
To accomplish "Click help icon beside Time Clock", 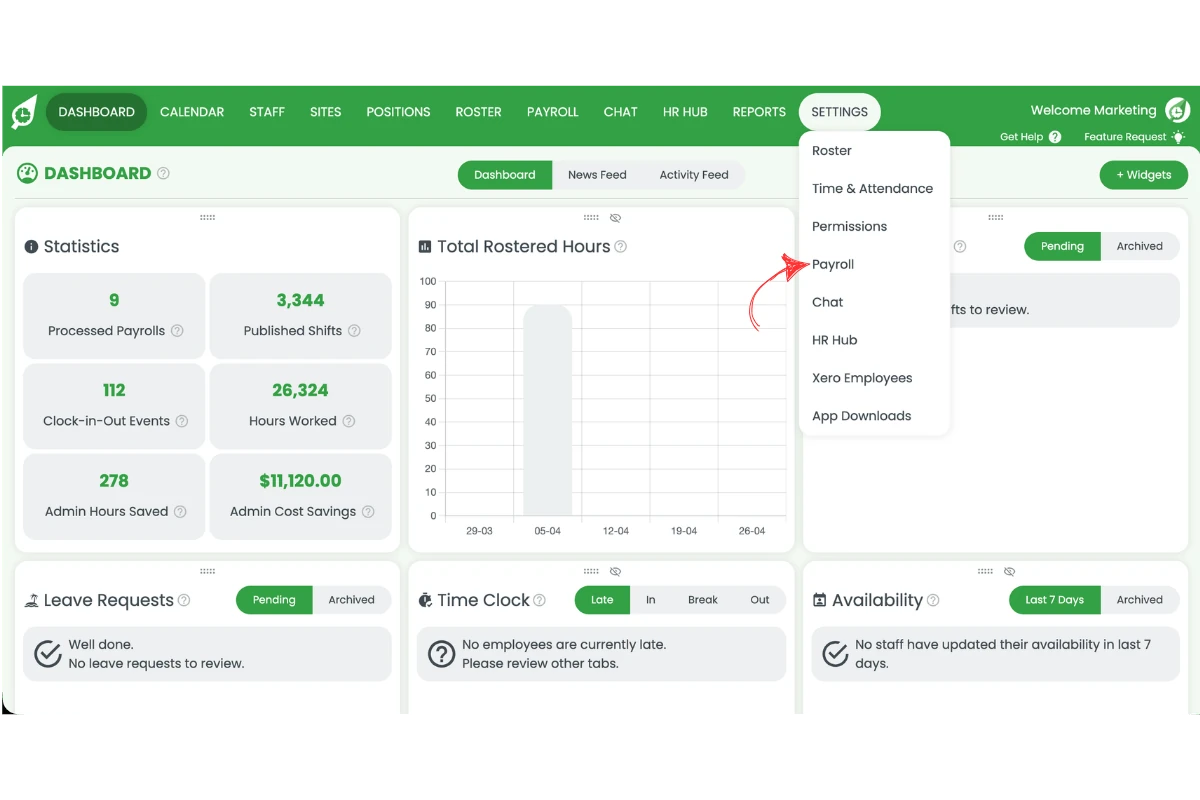I will click(539, 600).
